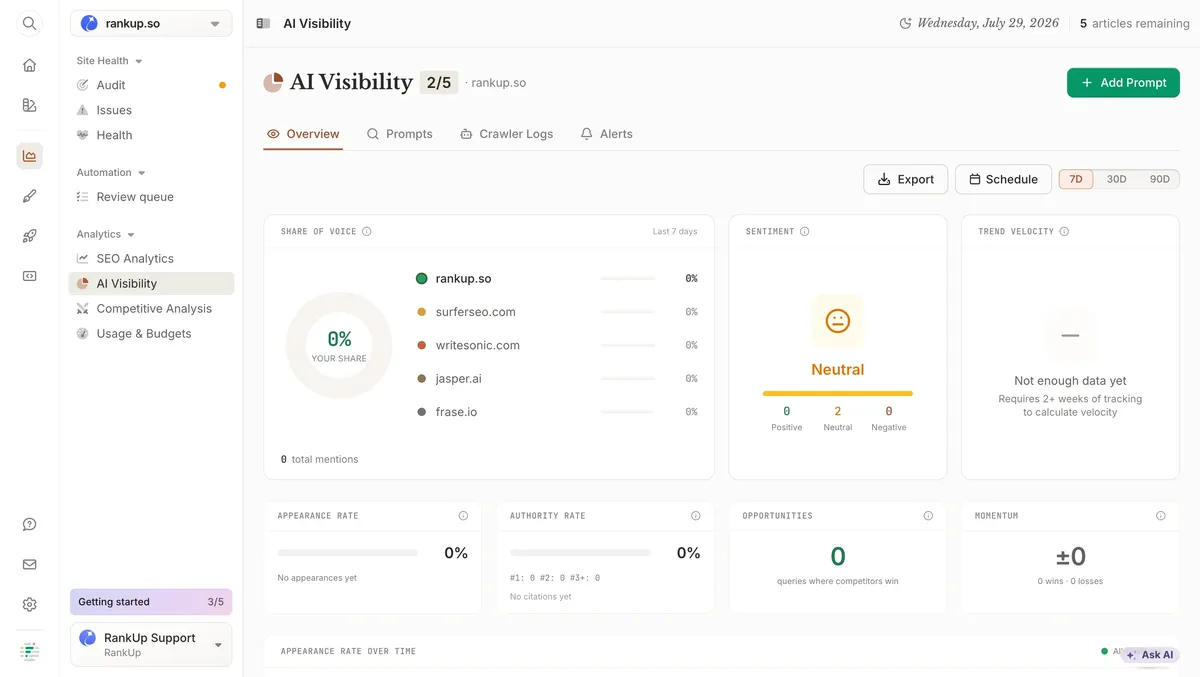Click the "Last 7 days" label
This screenshot has width=1200, height=677.
675,231
